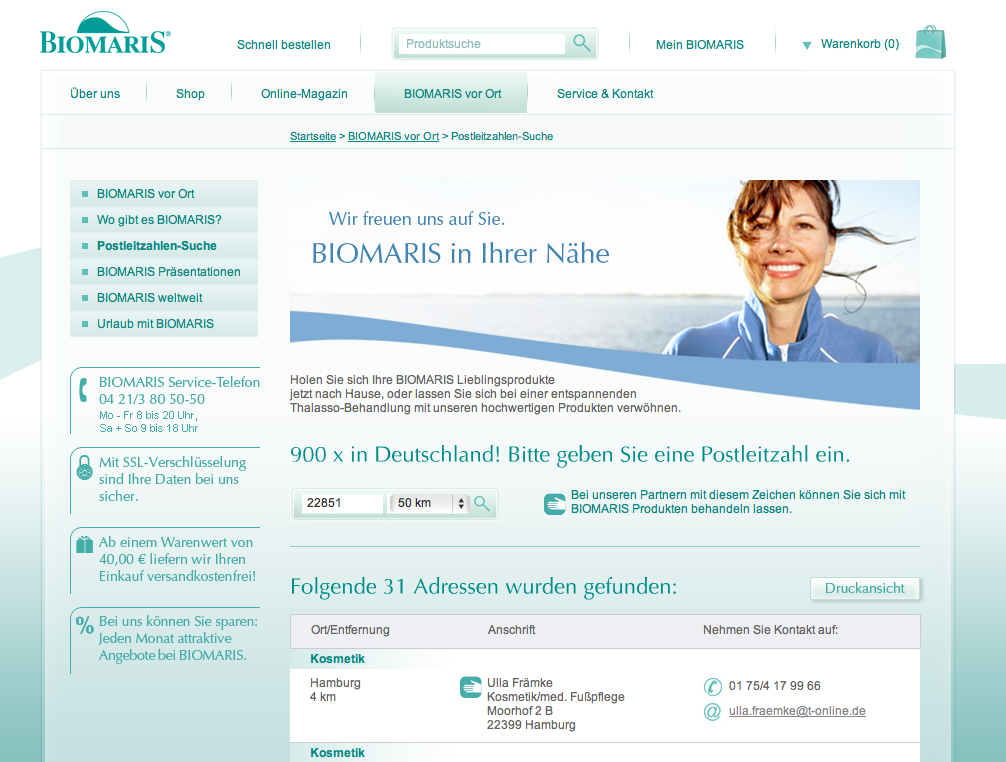Open Urlaub mit BIOMARIS sidebar item
The height and width of the screenshot is (762, 1006).
click(x=164, y=324)
